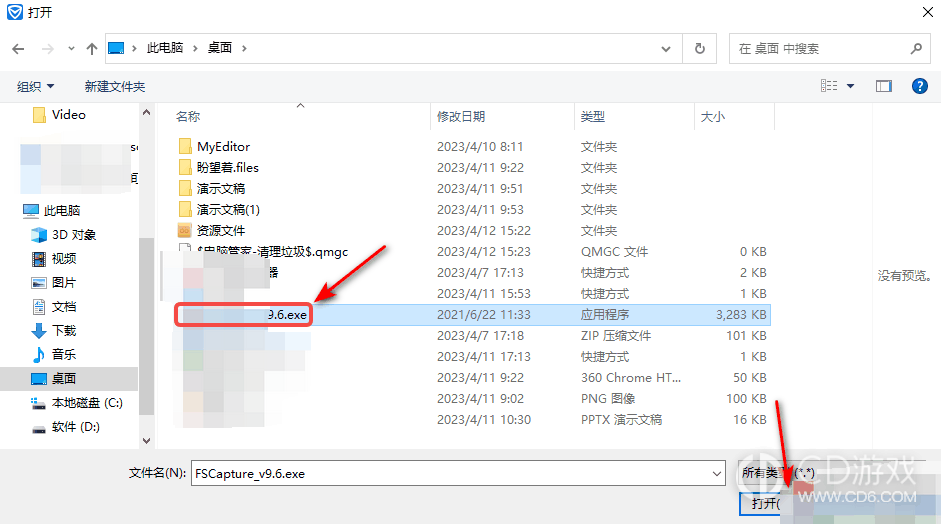Viewport: 941px width, 524px height.
Task: Select the 清理垃圾$.qmgc file
Action: [x=273, y=251]
